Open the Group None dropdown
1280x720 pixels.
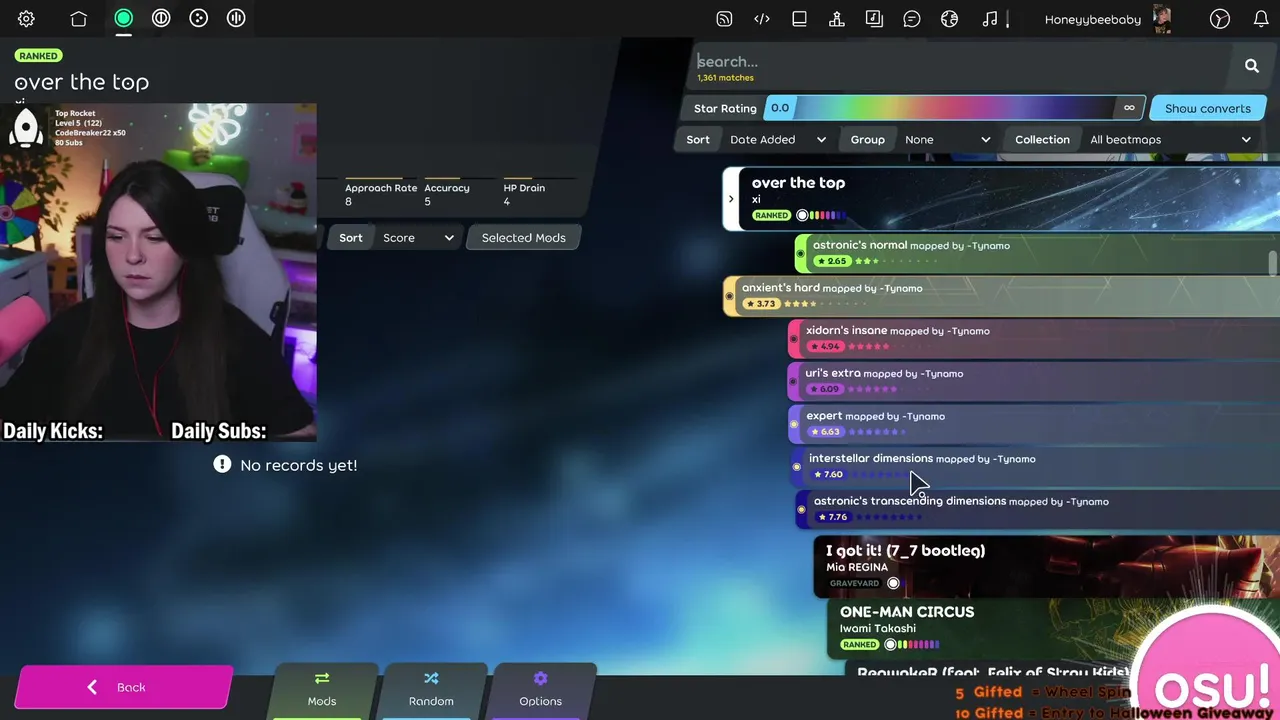(947, 140)
